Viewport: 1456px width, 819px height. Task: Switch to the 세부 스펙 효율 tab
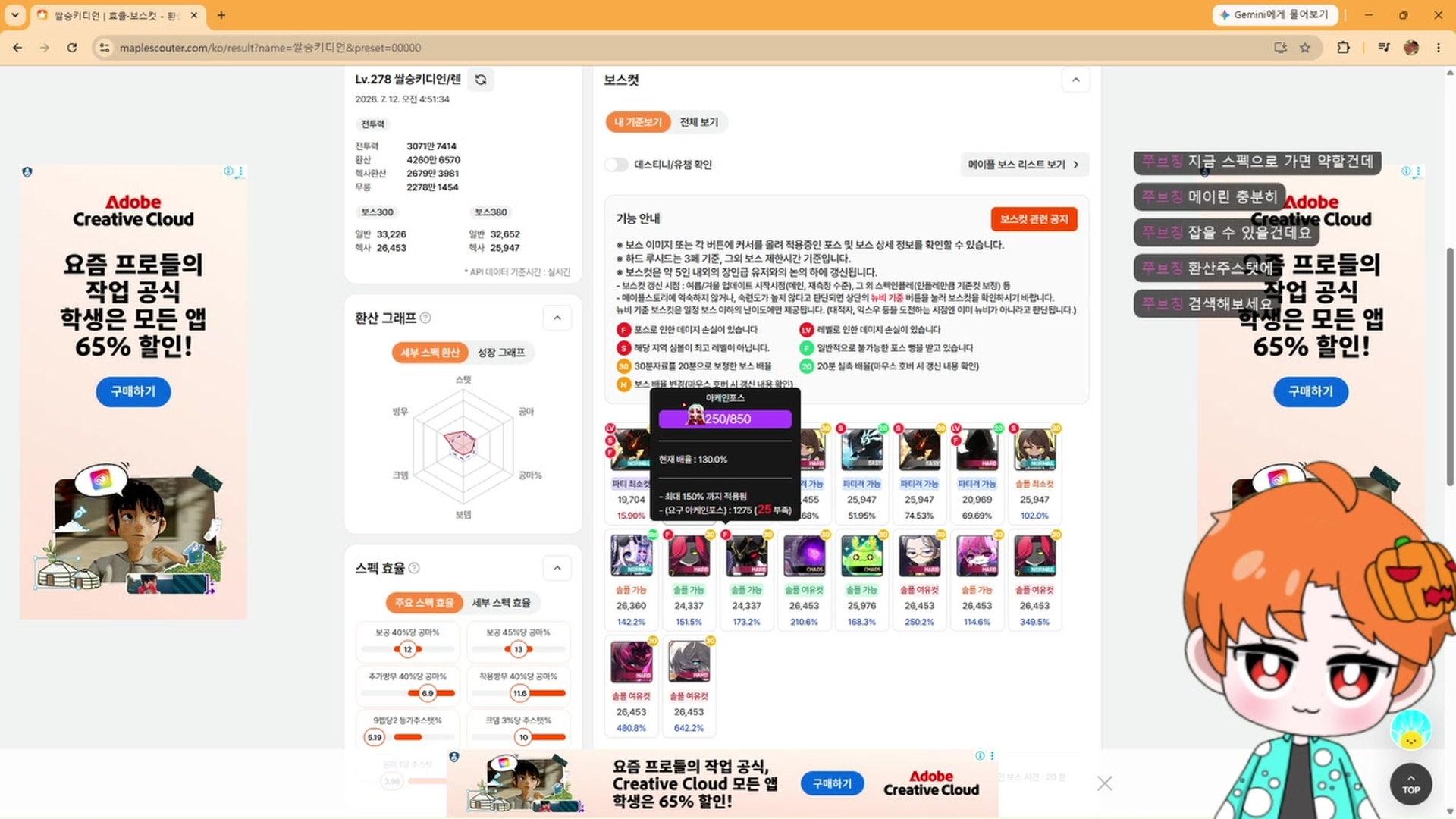click(x=501, y=603)
